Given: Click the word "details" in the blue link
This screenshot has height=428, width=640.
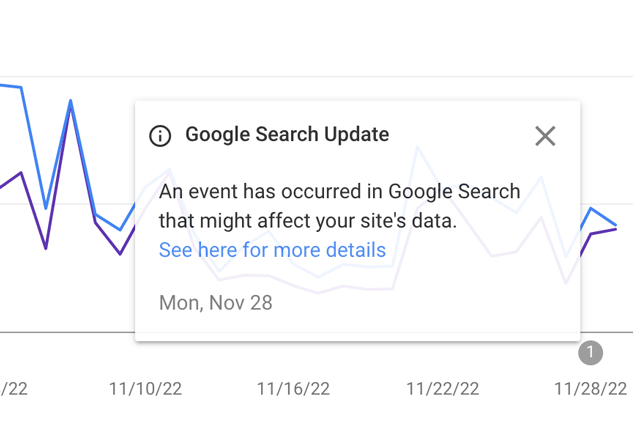Looking at the screenshot, I should coord(352,250).
